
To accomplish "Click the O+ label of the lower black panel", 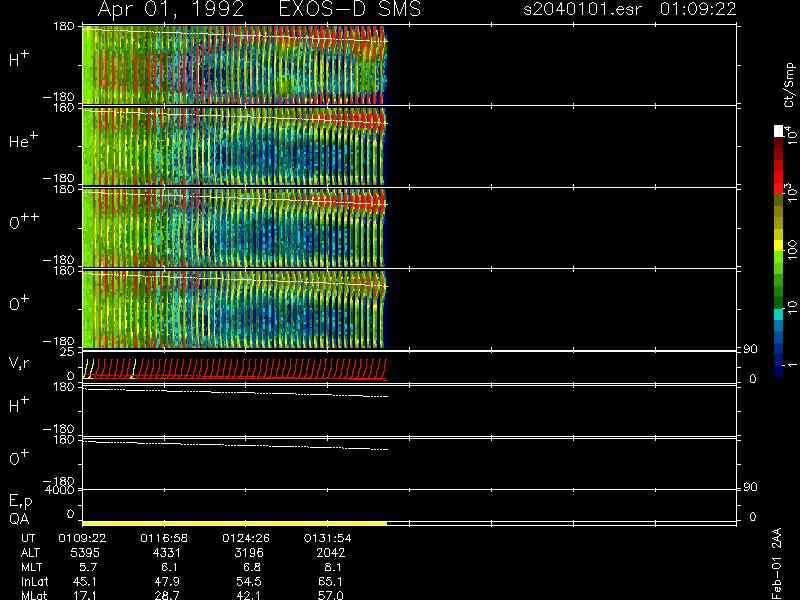I will tap(19, 458).
